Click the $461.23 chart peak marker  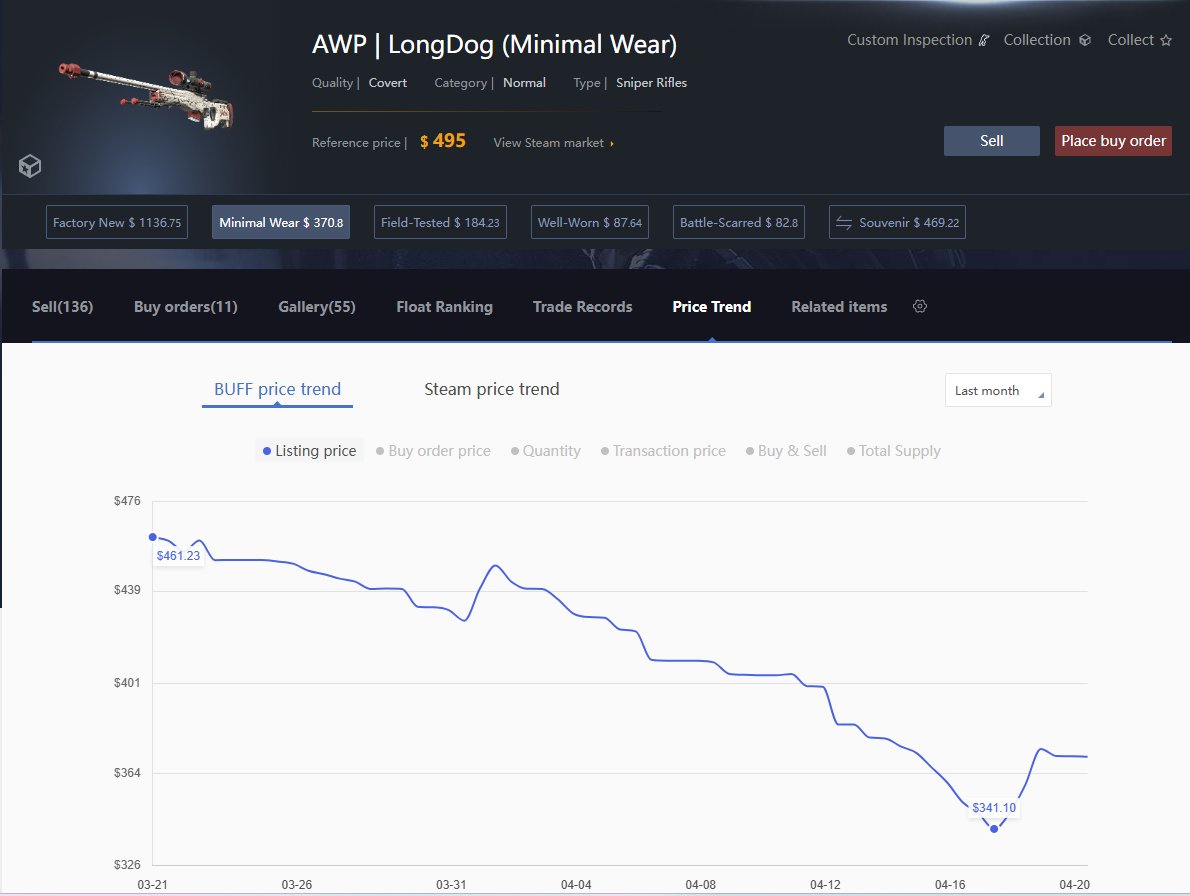tap(153, 537)
